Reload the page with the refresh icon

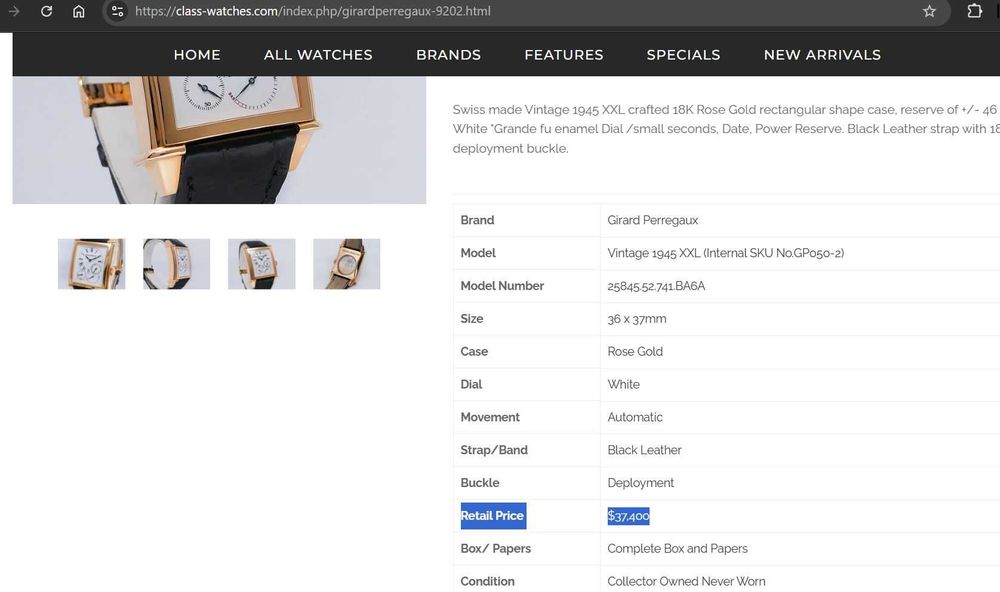click(x=46, y=11)
